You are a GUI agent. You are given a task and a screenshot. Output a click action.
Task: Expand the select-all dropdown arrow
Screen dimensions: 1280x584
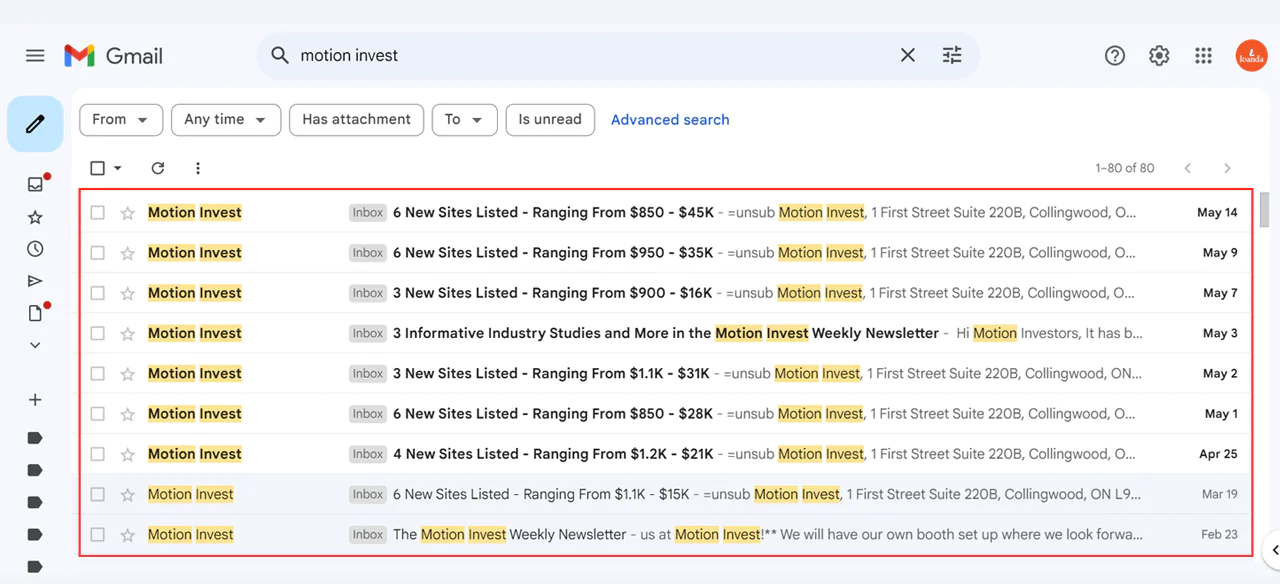118,169
